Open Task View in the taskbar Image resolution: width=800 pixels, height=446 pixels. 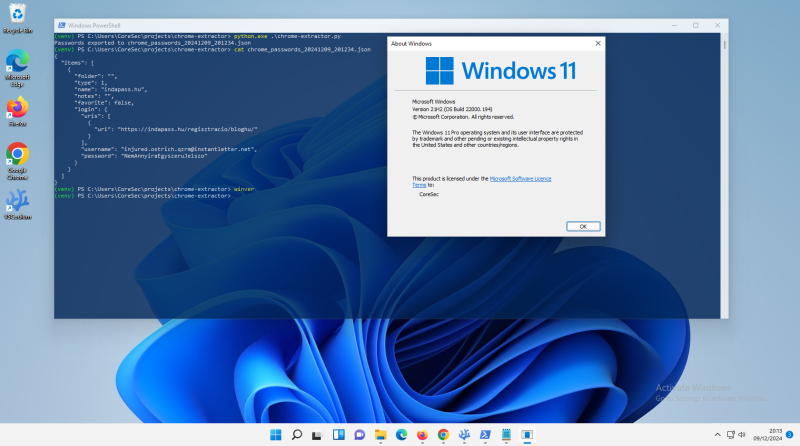click(317, 435)
